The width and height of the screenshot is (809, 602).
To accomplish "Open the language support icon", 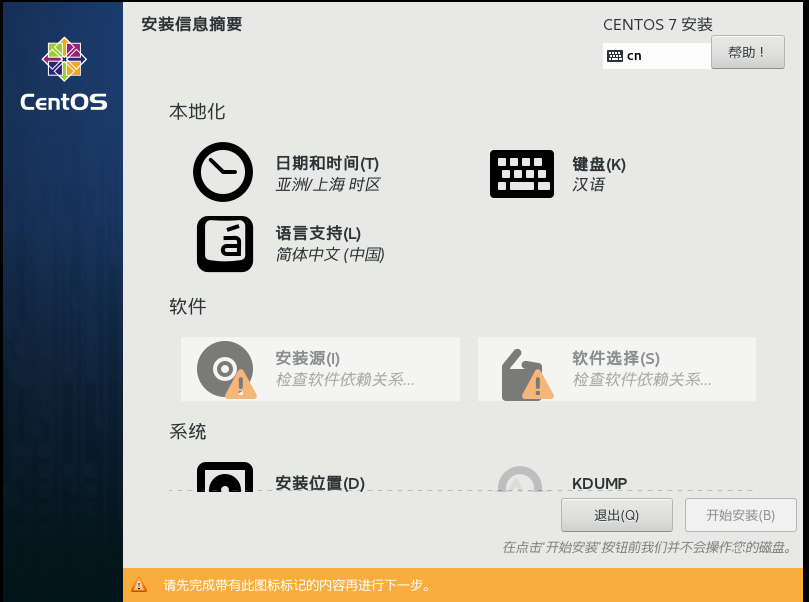I will pyautogui.click(x=225, y=243).
